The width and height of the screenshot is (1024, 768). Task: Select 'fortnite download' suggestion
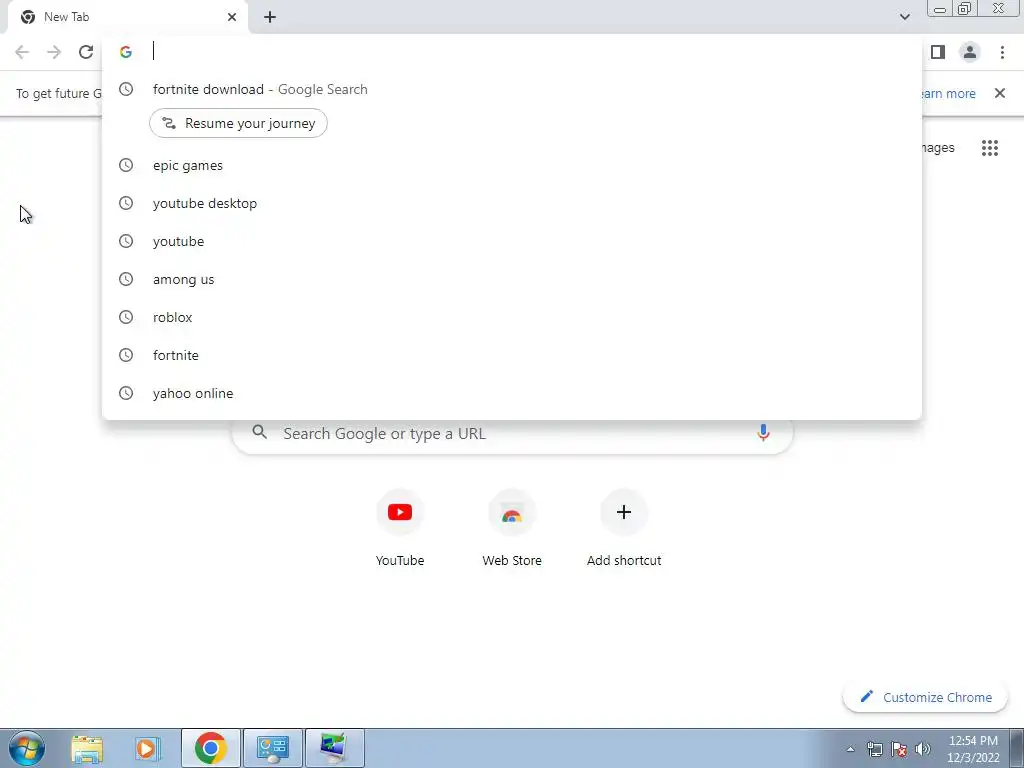(511, 89)
